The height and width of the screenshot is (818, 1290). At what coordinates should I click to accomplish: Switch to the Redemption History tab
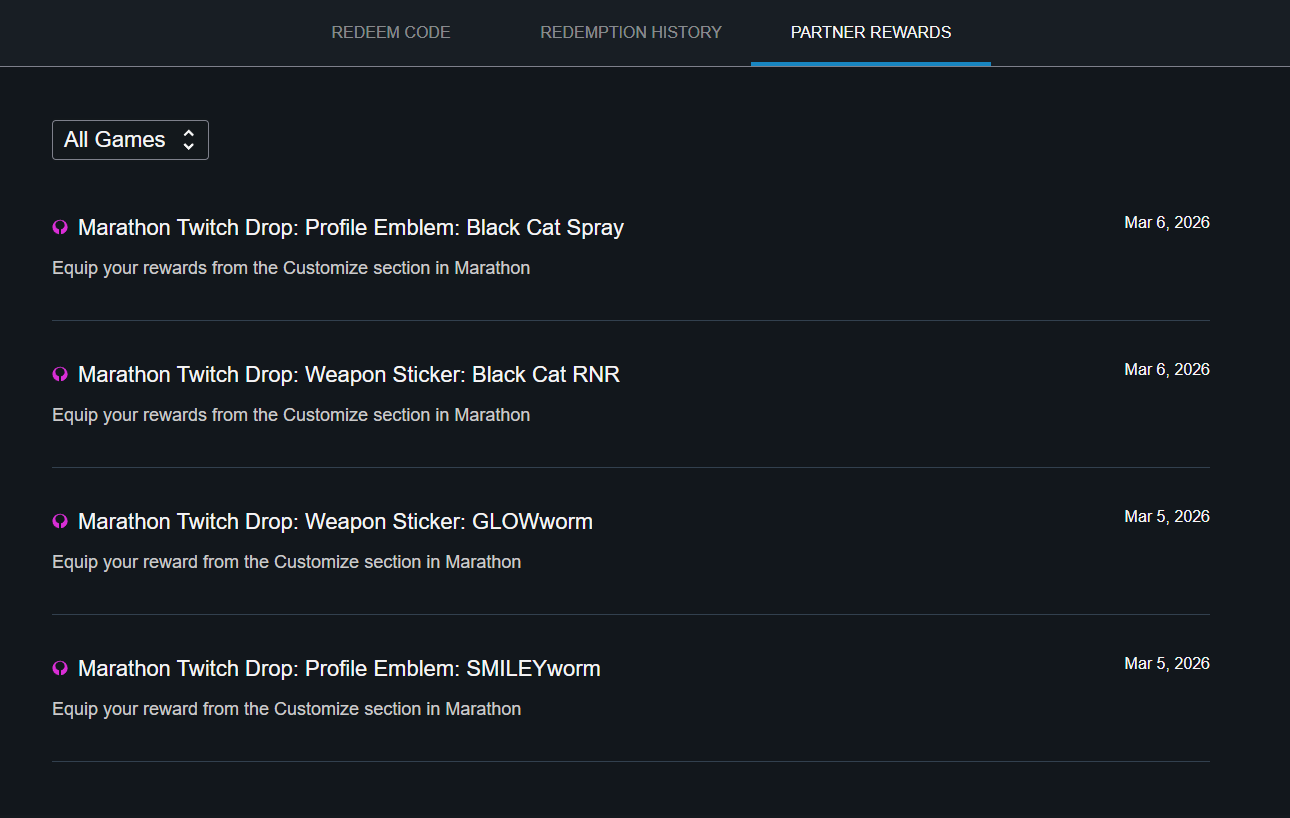coord(630,33)
